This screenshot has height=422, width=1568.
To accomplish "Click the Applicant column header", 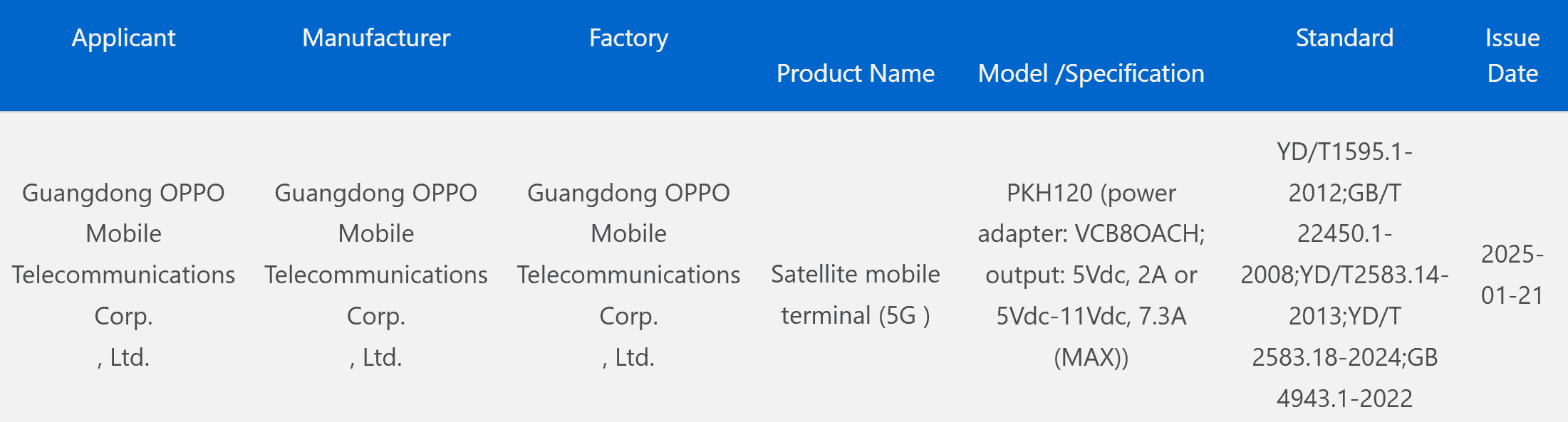I will [123, 38].
